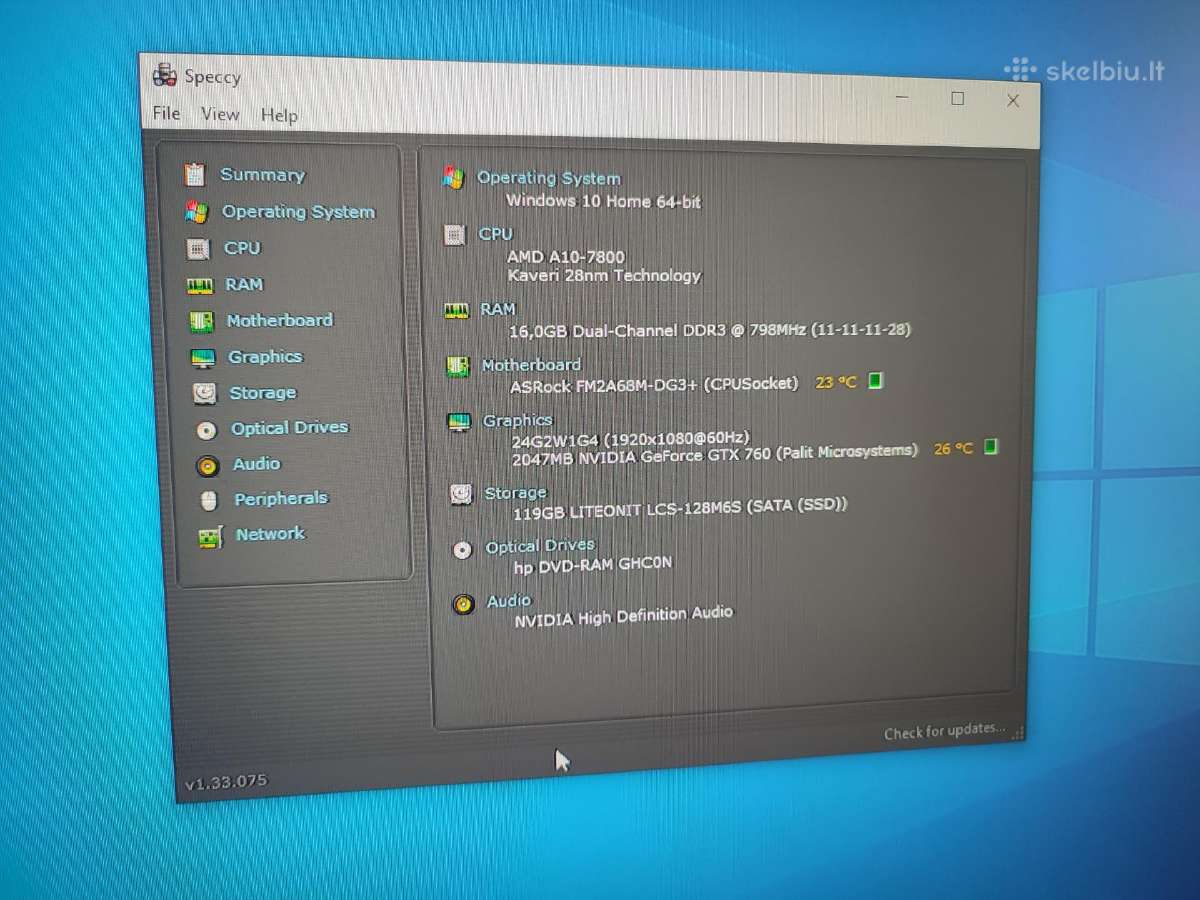Click the Operating System Windows flag sidebar icon

[x=196, y=212]
